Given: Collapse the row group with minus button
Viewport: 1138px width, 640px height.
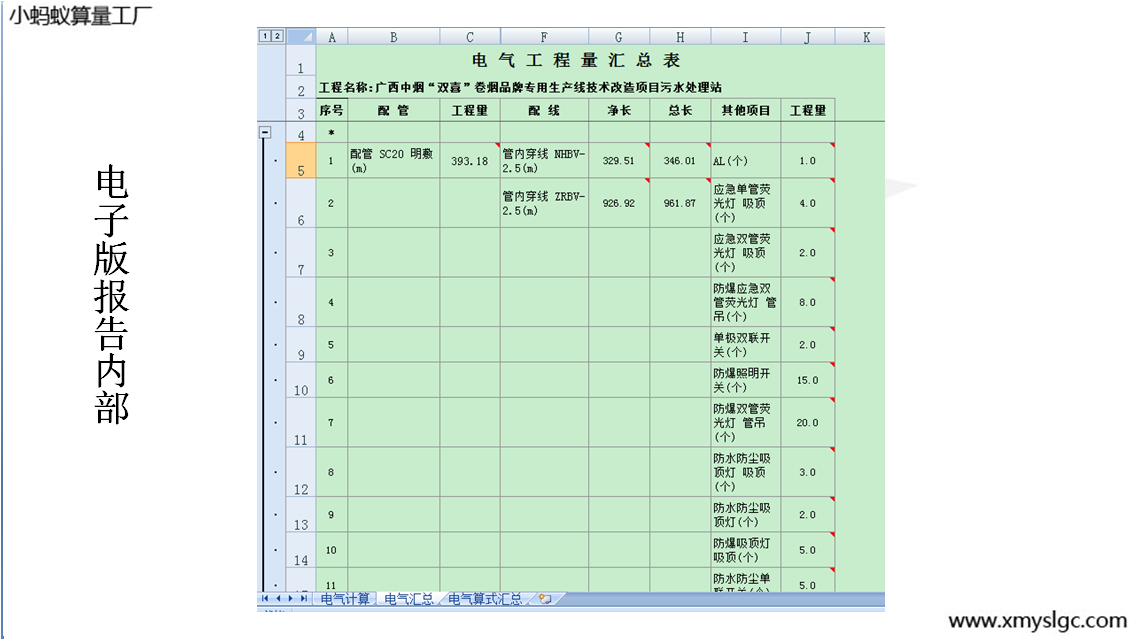Looking at the screenshot, I should [265, 132].
